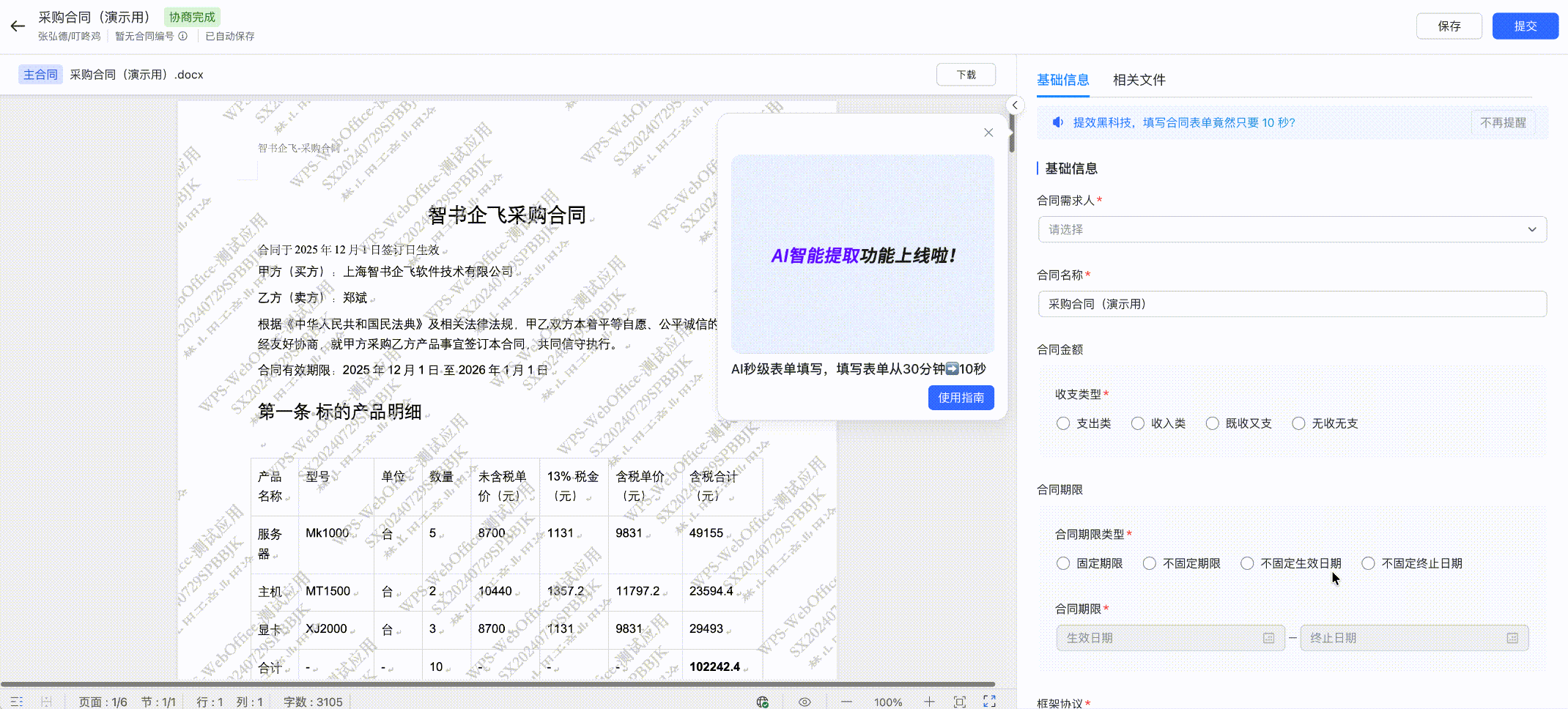Zoom out using the minus icon
The width and height of the screenshot is (1568, 709).
click(847, 701)
